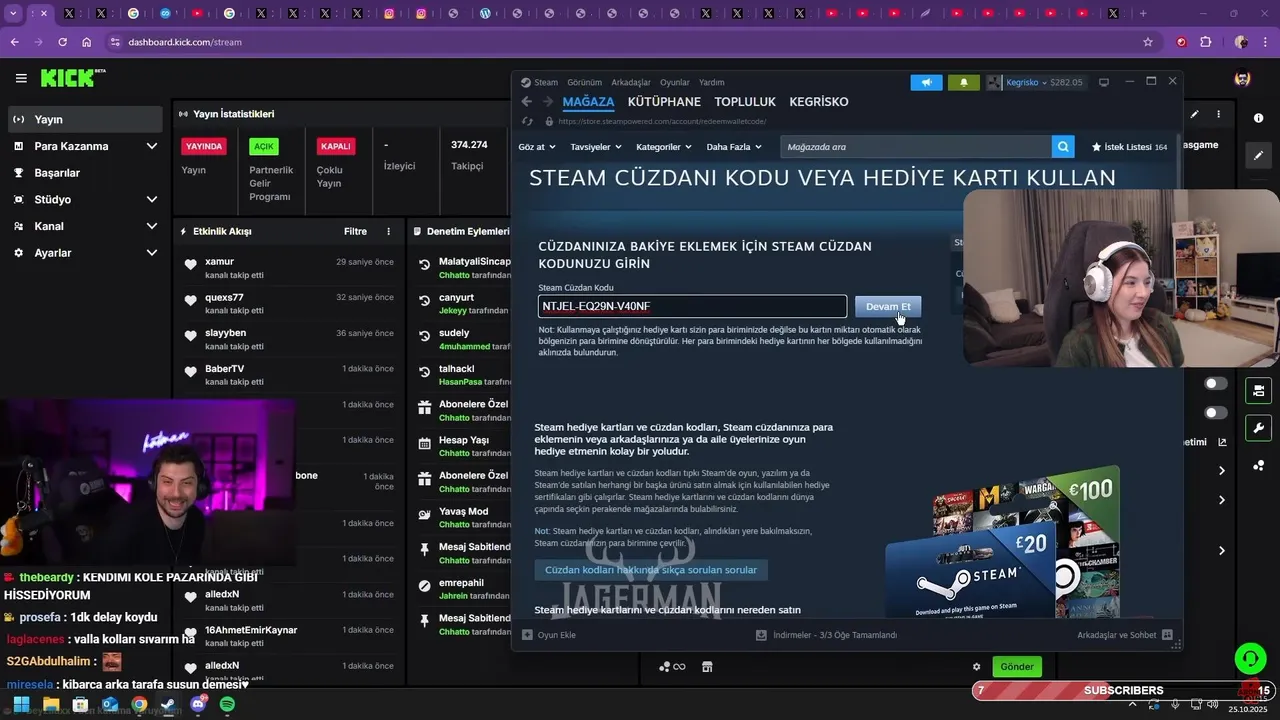Open the Görünüm menu in Steam
The image size is (1280, 720).
click(584, 82)
